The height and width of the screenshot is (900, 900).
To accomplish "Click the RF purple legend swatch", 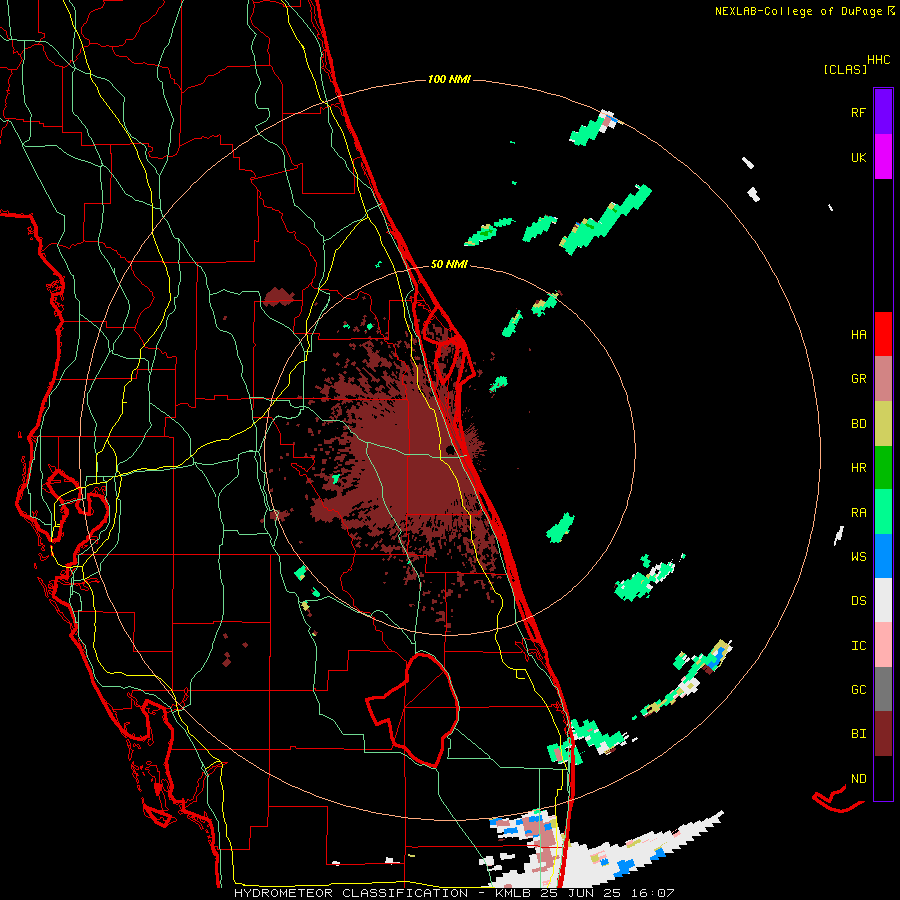I will pos(883,112).
